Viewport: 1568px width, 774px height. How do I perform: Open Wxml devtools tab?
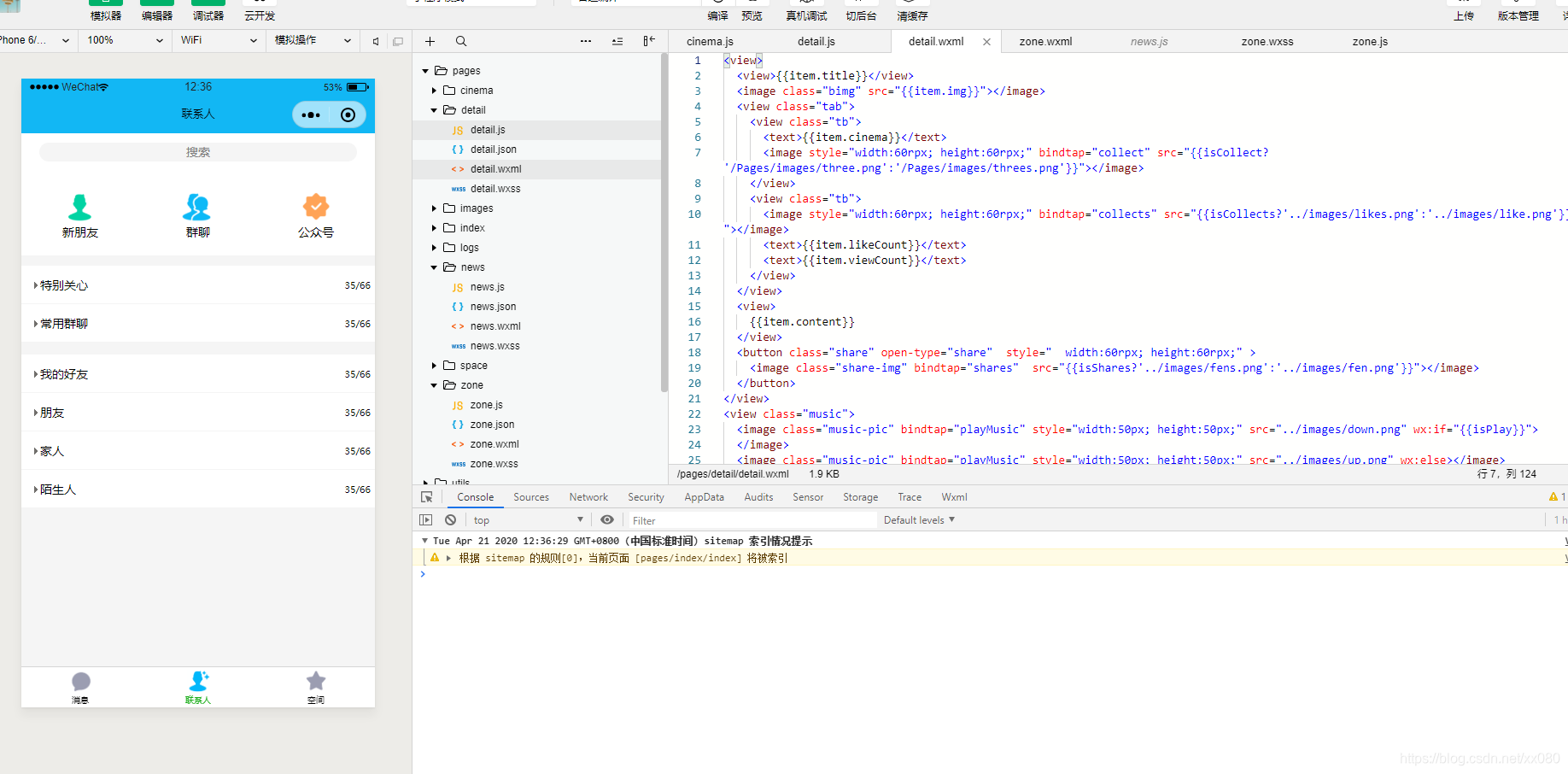(954, 497)
